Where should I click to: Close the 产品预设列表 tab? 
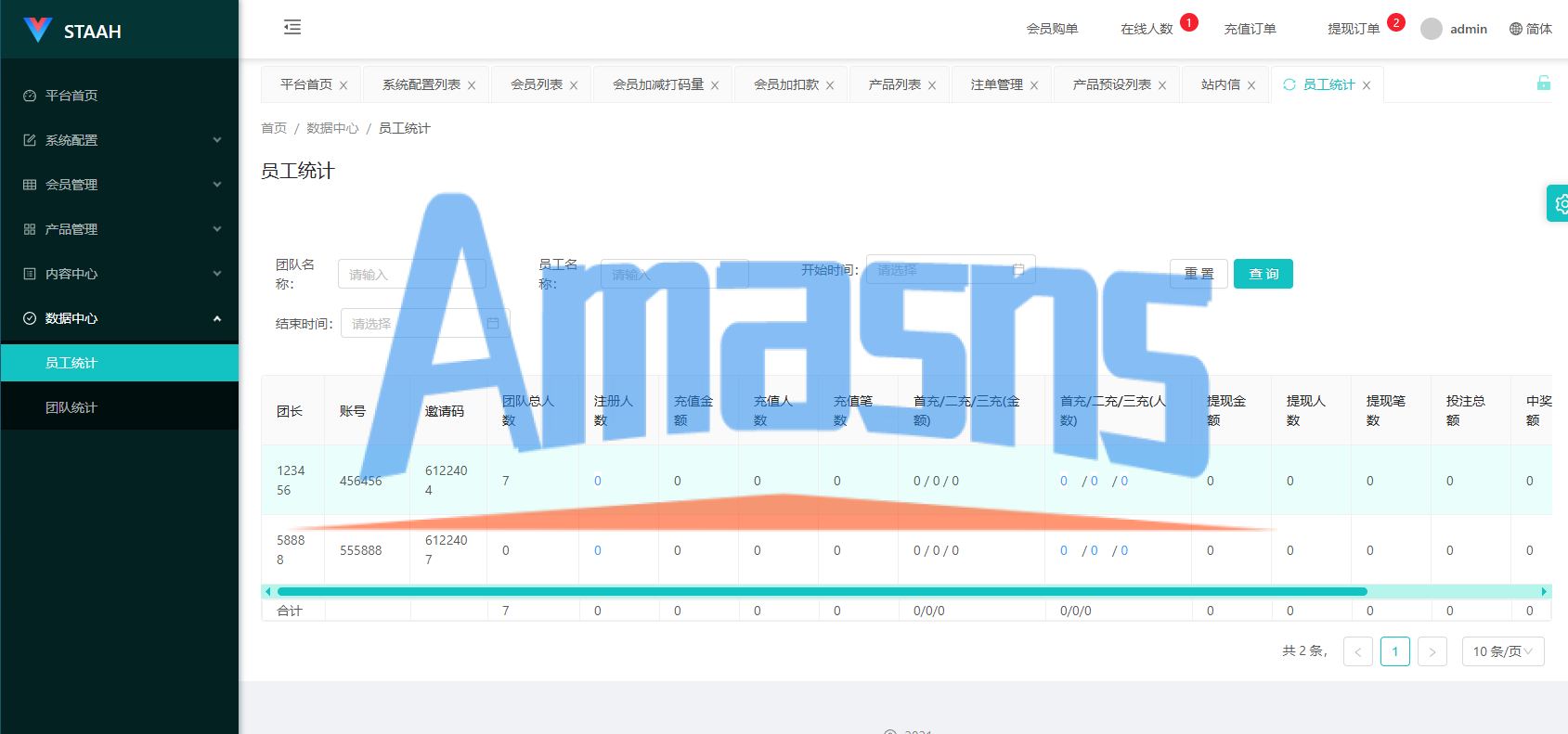(x=1162, y=85)
